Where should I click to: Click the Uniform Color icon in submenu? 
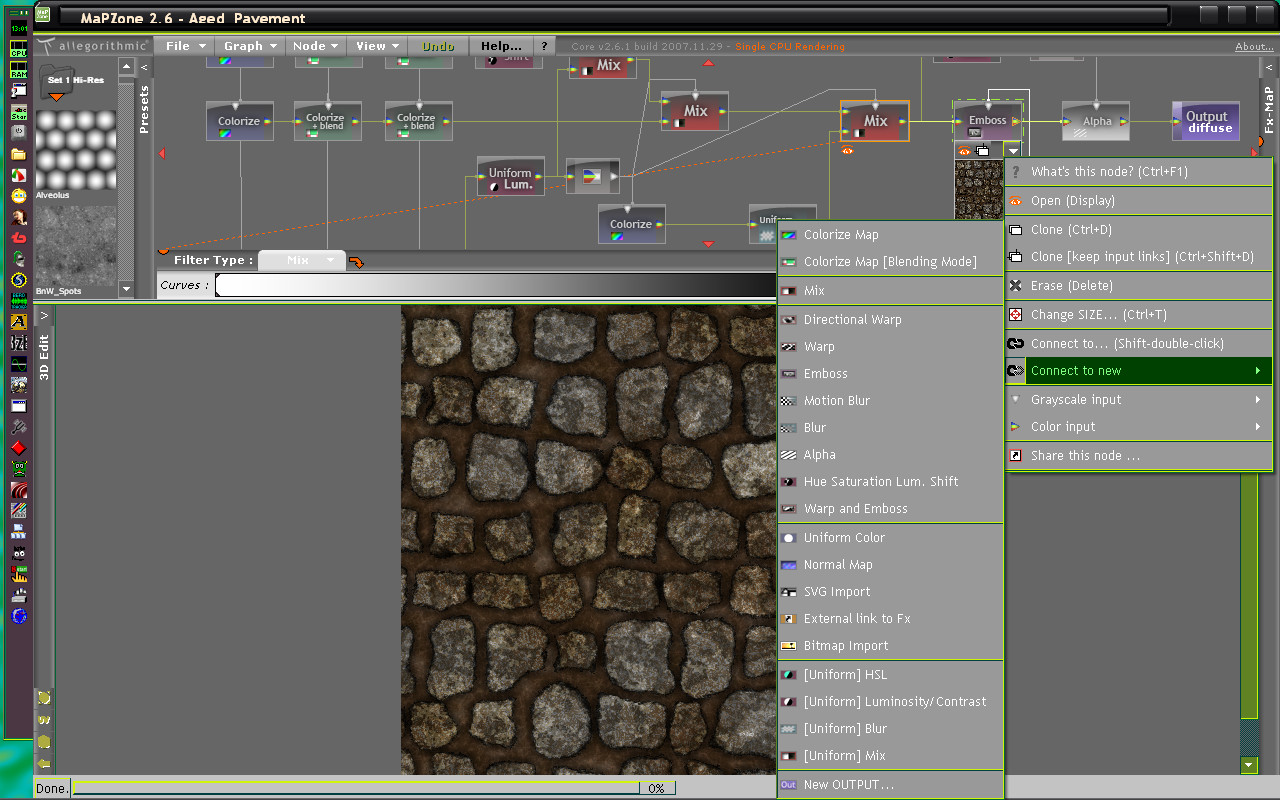(x=789, y=538)
